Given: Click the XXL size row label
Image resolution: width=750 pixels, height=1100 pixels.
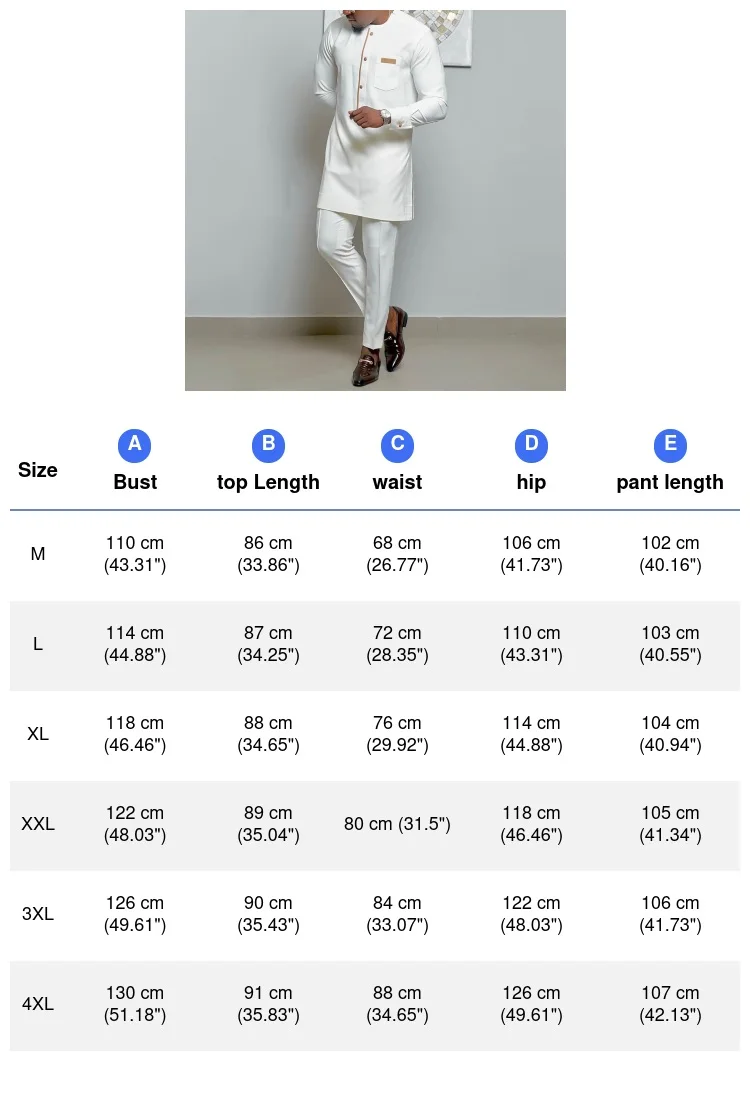Looking at the screenshot, I should coord(38,824).
